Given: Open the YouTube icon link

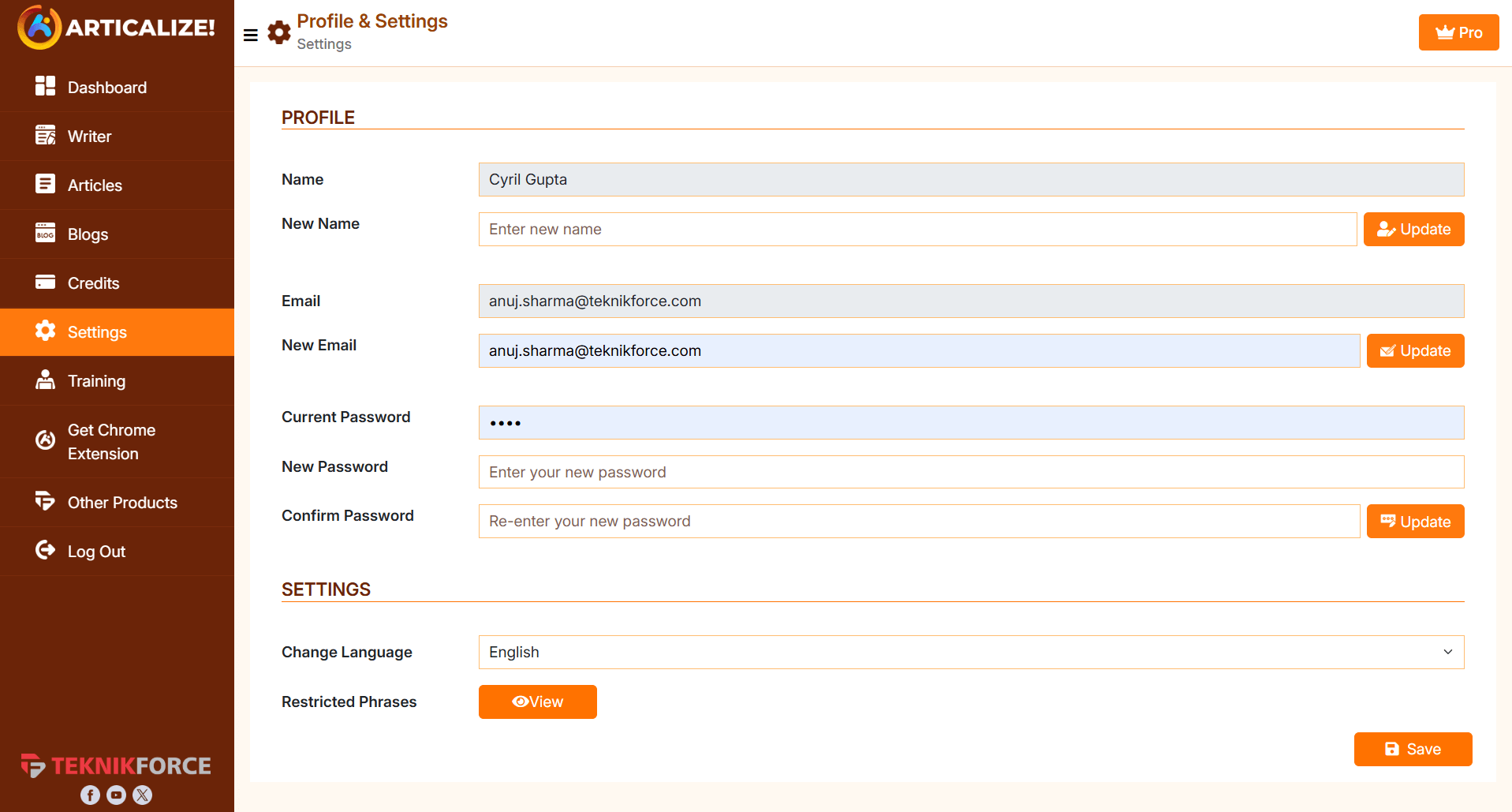Looking at the screenshot, I should tap(117, 795).
